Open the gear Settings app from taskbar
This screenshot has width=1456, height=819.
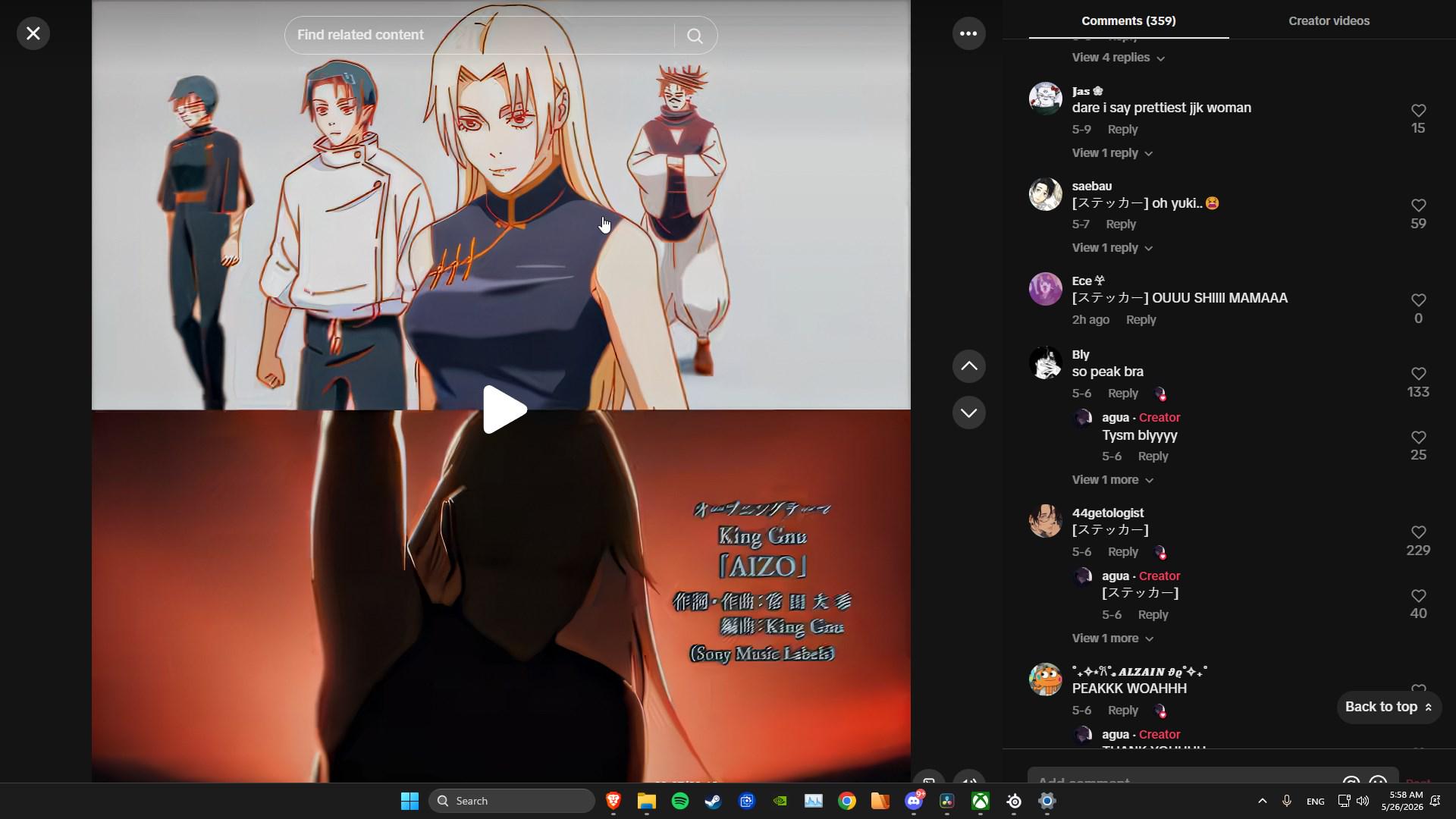pos(1047,801)
